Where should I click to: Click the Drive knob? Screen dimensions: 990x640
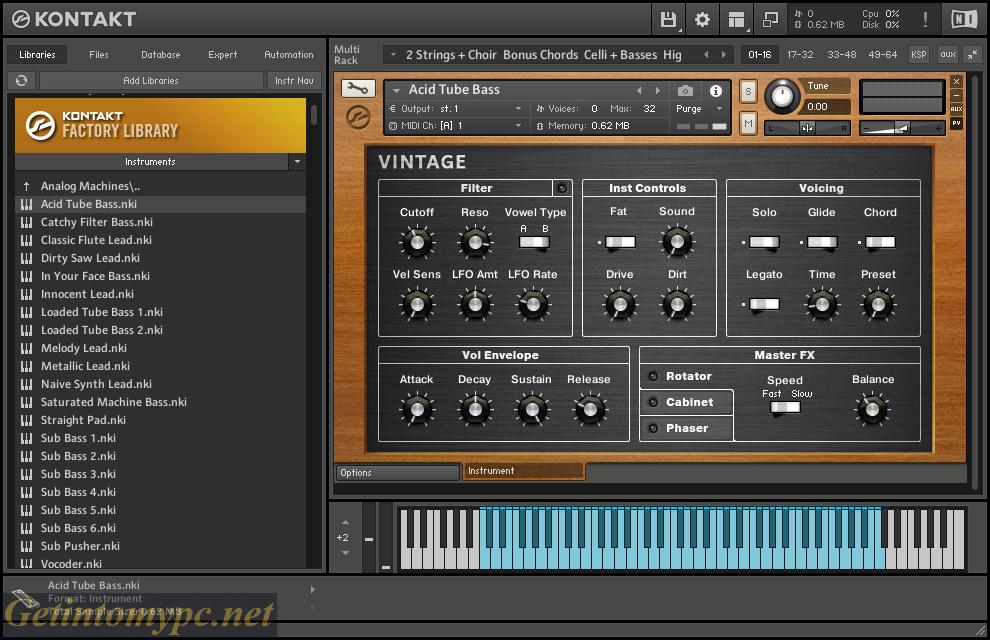pos(619,305)
